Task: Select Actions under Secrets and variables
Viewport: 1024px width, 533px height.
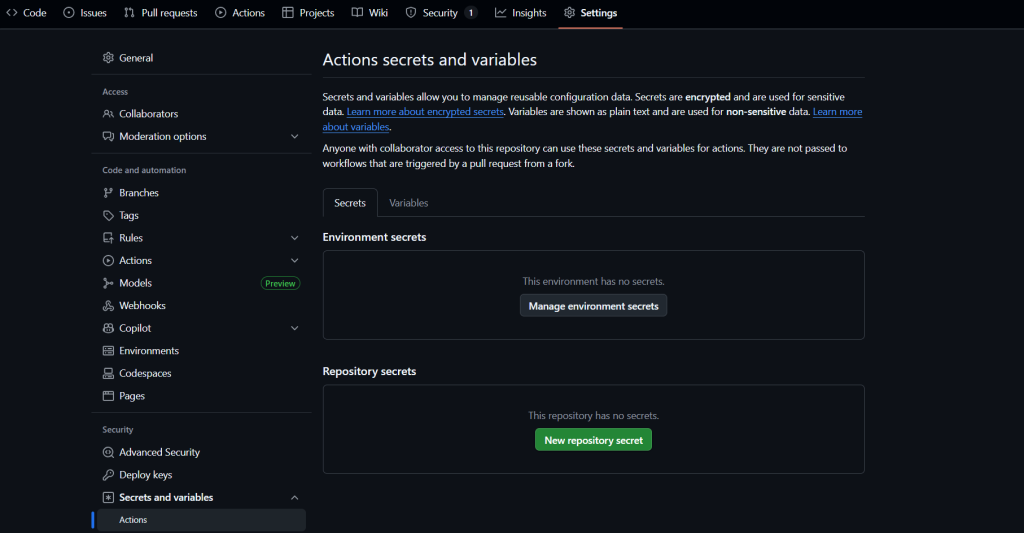Action: coord(201,520)
